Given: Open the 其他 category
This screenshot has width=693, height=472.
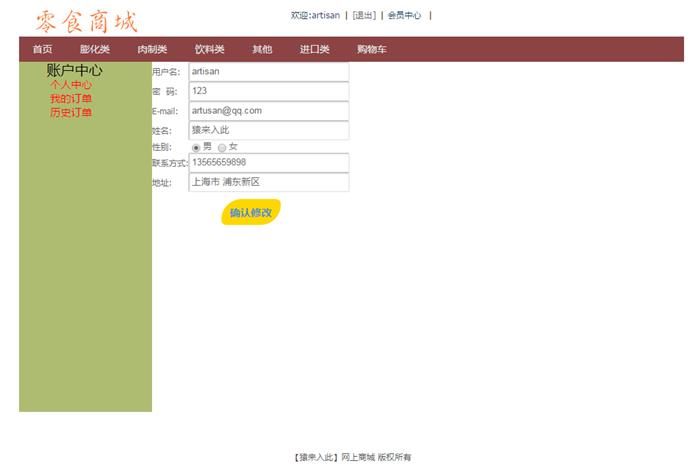Looking at the screenshot, I should [x=262, y=50].
